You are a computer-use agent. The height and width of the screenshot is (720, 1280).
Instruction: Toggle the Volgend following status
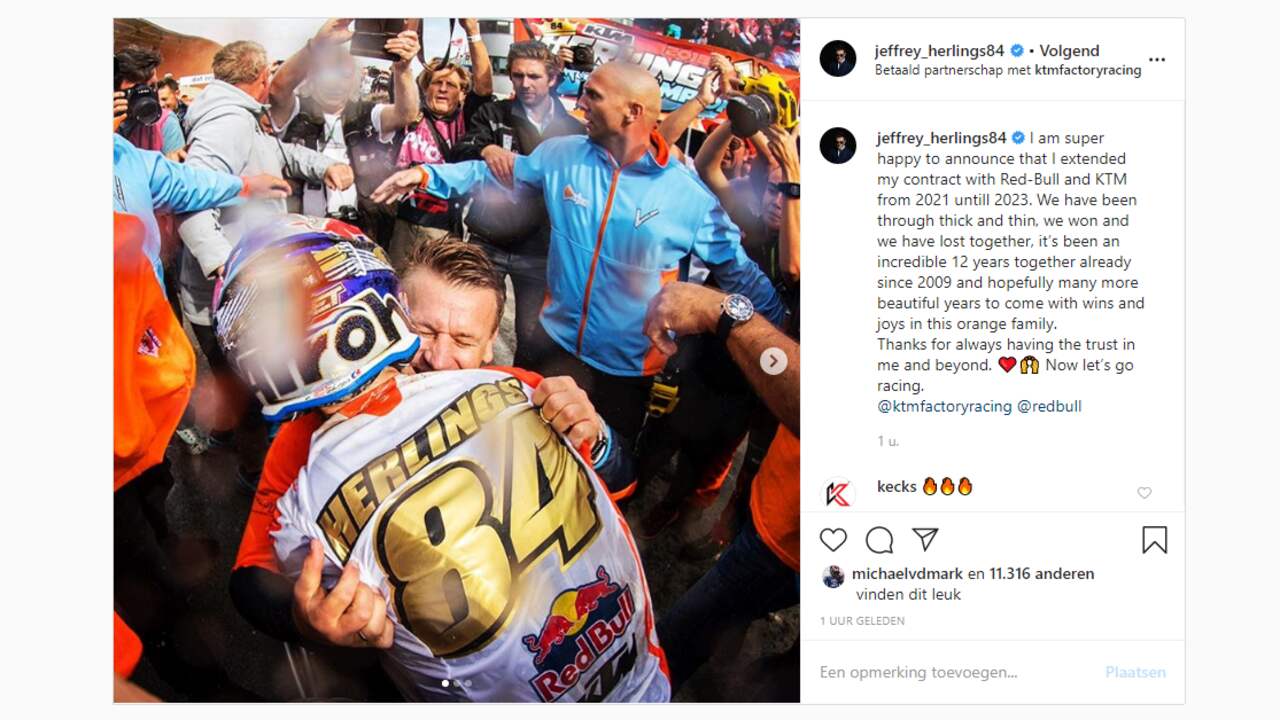pyautogui.click(x=1069, y=50)
